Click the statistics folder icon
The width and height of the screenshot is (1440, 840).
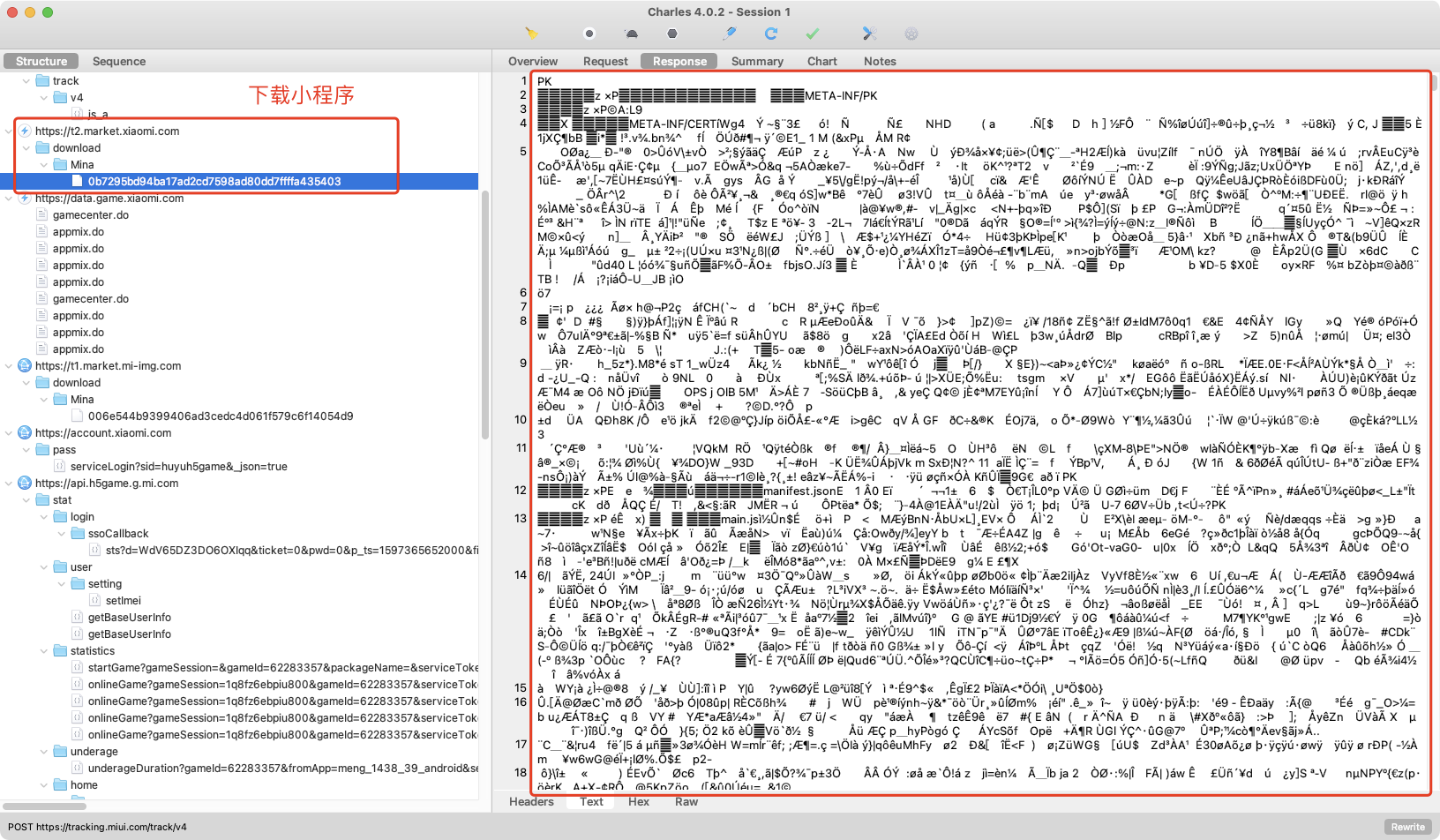61,651
